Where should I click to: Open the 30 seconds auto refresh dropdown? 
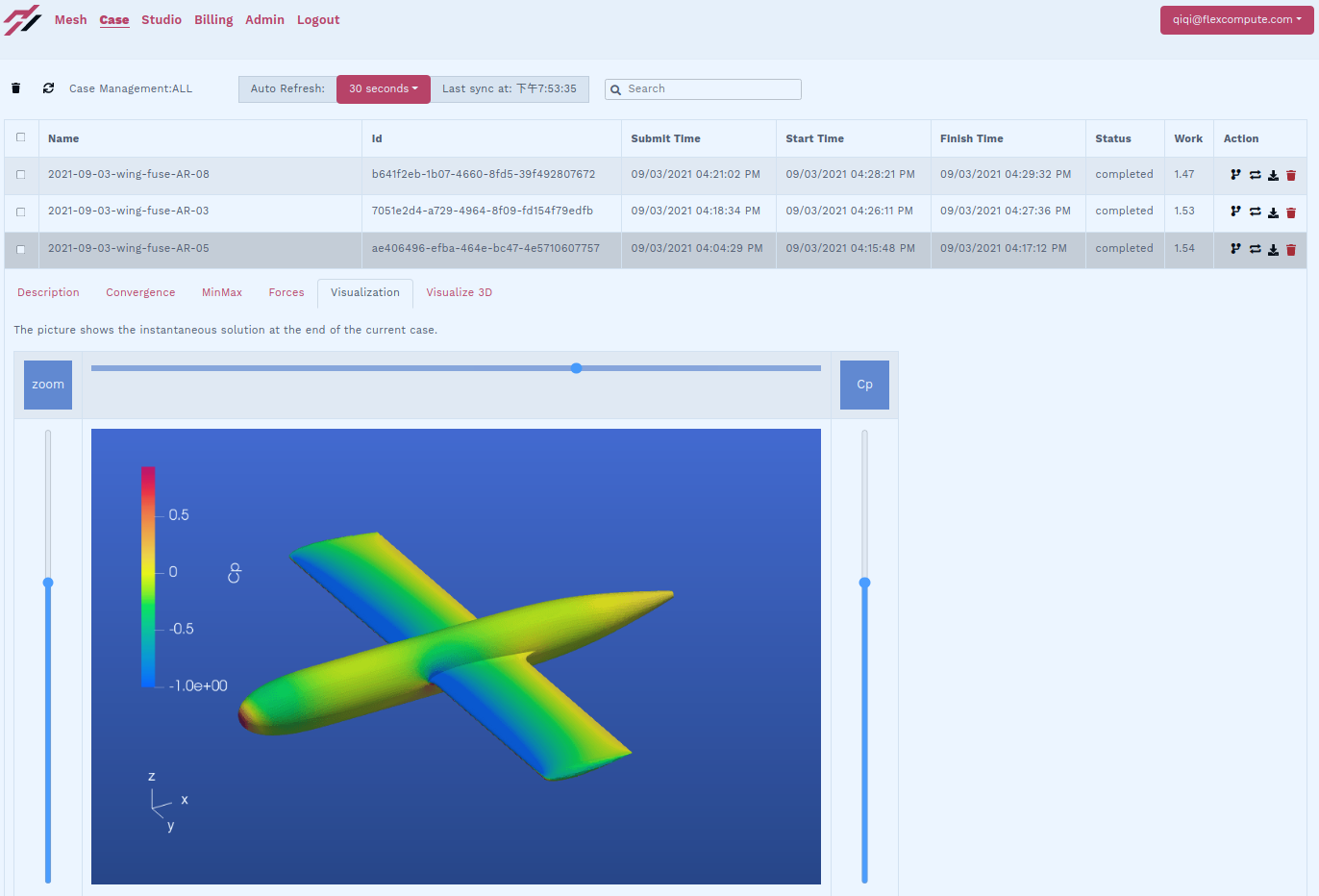pos(383,88)
